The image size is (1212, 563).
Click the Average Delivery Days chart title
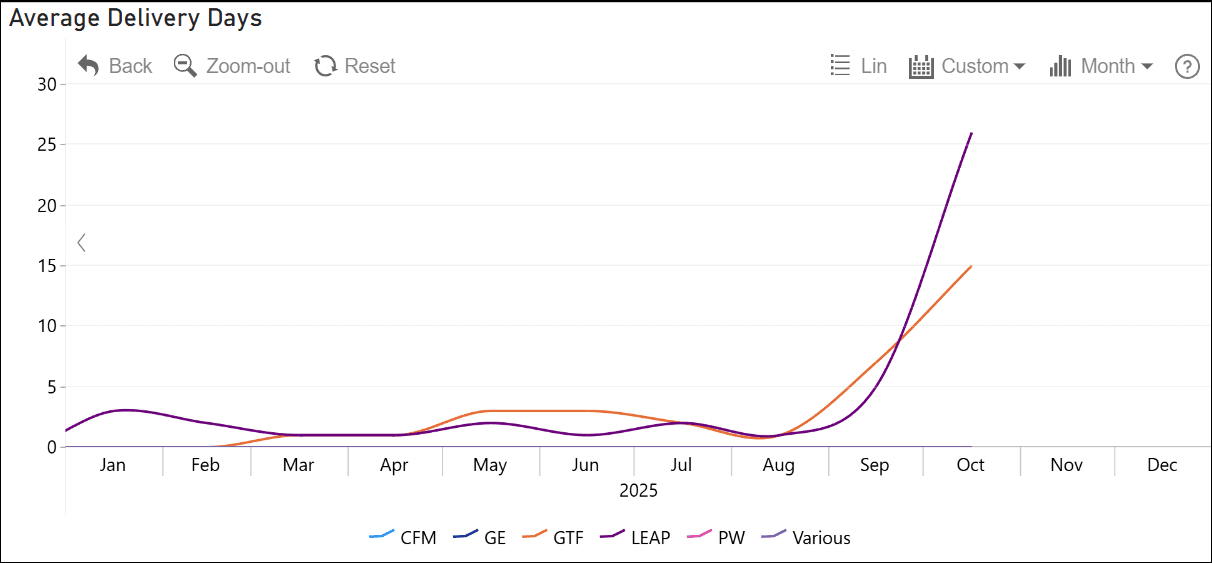click(135, 17)
